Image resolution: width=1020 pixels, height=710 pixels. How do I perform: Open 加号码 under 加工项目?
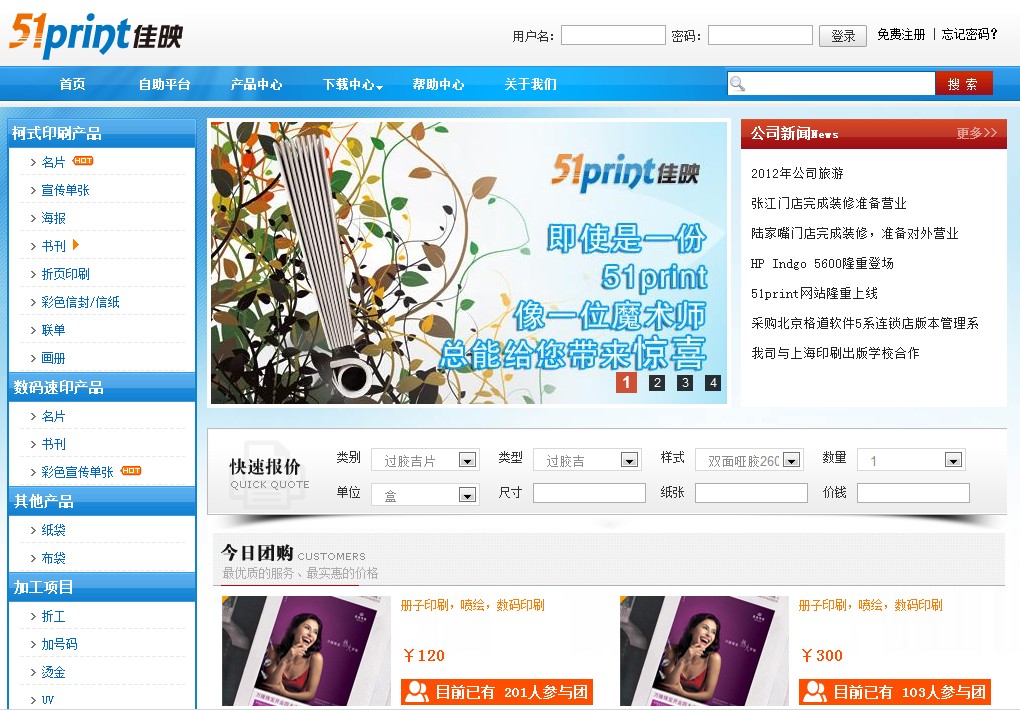(59, 644)
